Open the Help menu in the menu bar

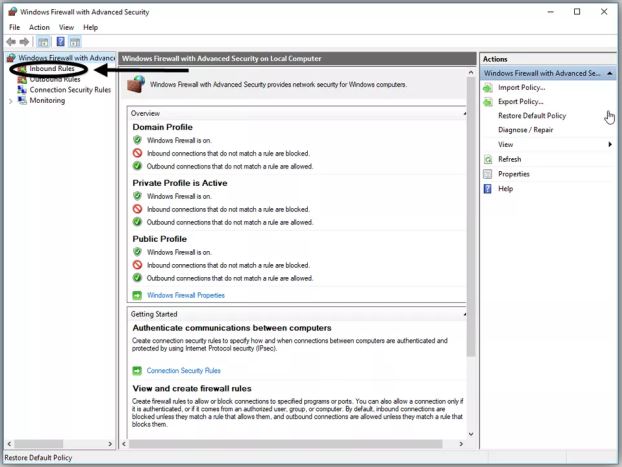(90, 27)
